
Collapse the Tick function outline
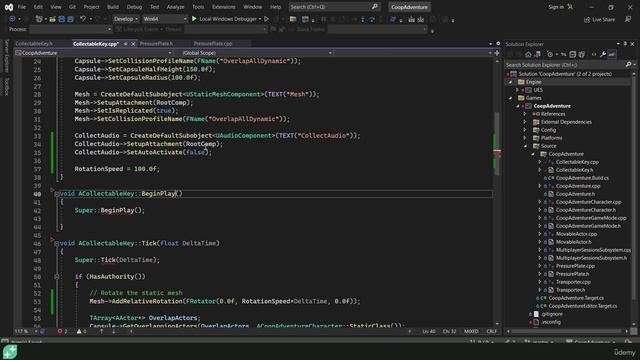[x=57, y=244]
